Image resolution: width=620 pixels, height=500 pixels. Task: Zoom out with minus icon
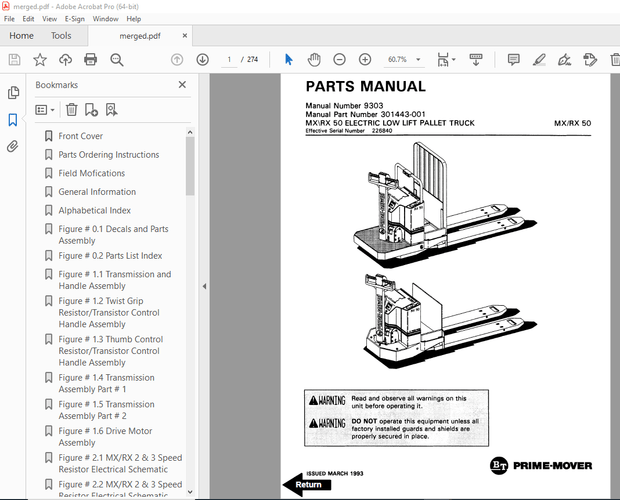coord(339,60)
